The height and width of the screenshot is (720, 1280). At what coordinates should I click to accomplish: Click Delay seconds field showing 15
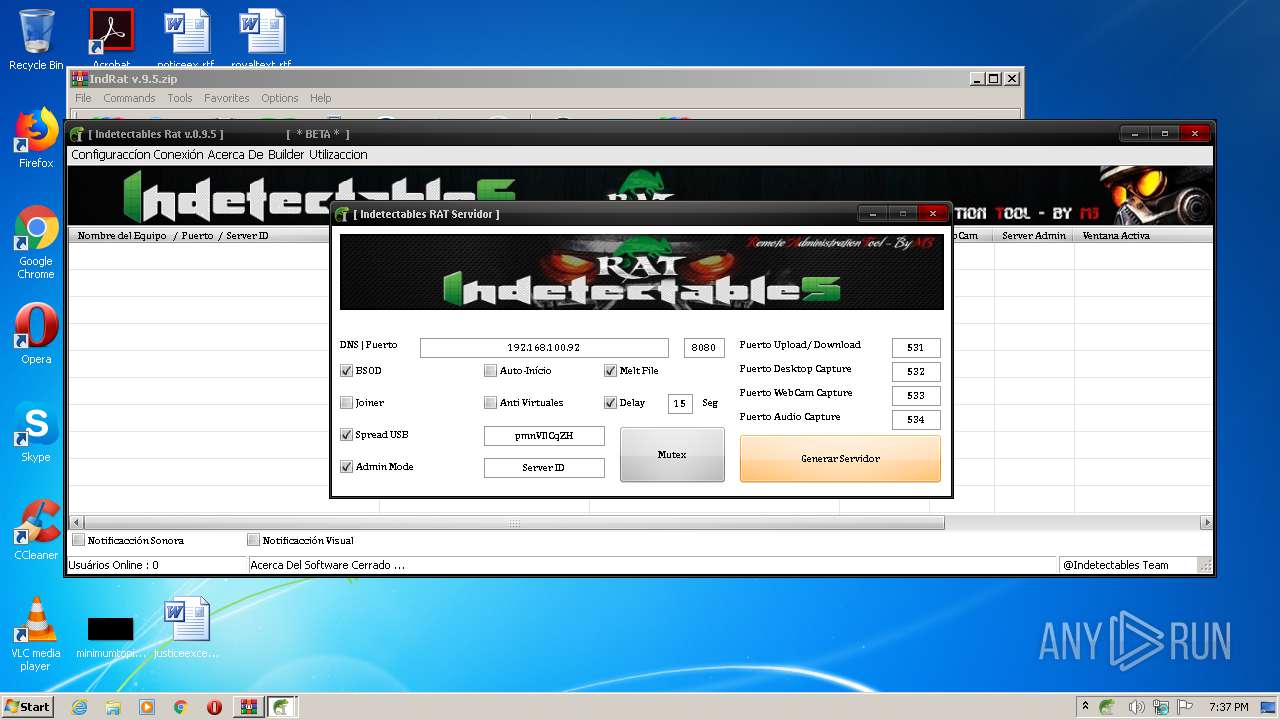pos(680,404)
